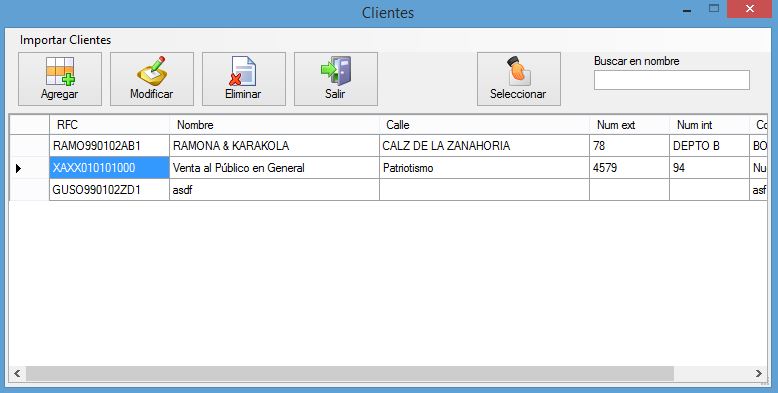Click the horizontal scrollbar right arrow
778x393 pixels.
759,374
